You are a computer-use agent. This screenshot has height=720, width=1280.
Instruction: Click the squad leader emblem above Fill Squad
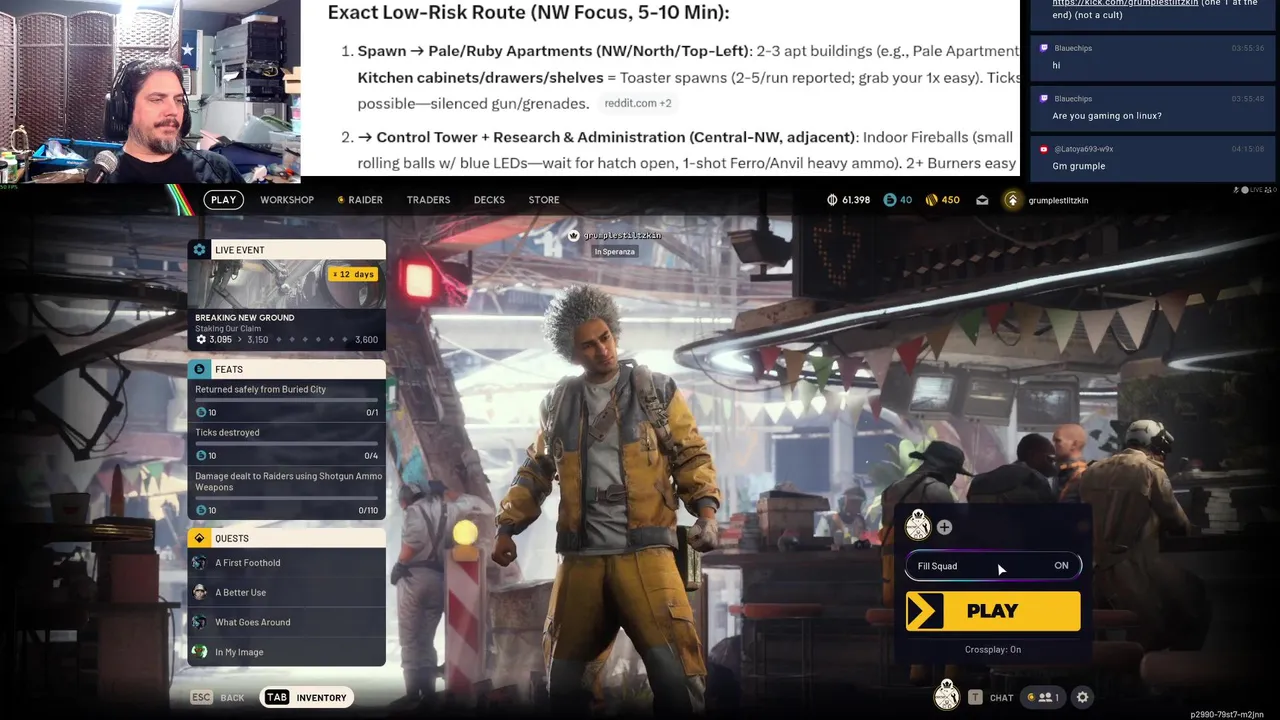[x=918, y=525]
